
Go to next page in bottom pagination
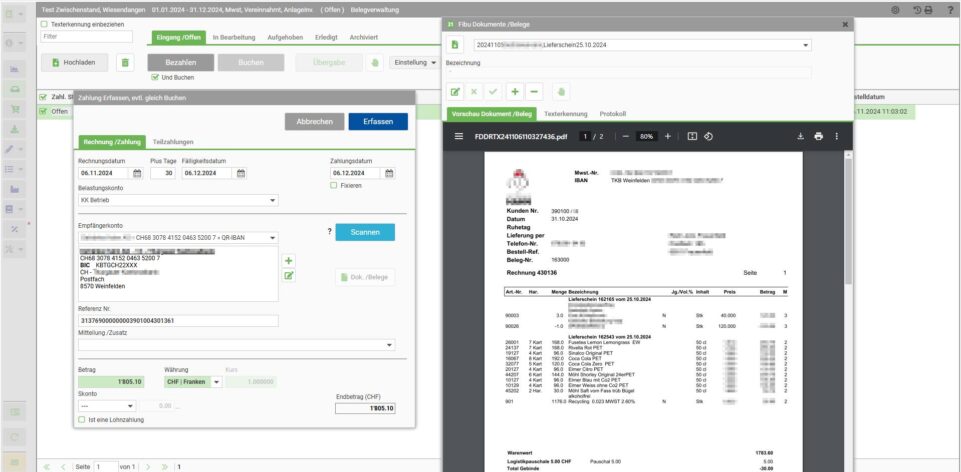point(147,467)
